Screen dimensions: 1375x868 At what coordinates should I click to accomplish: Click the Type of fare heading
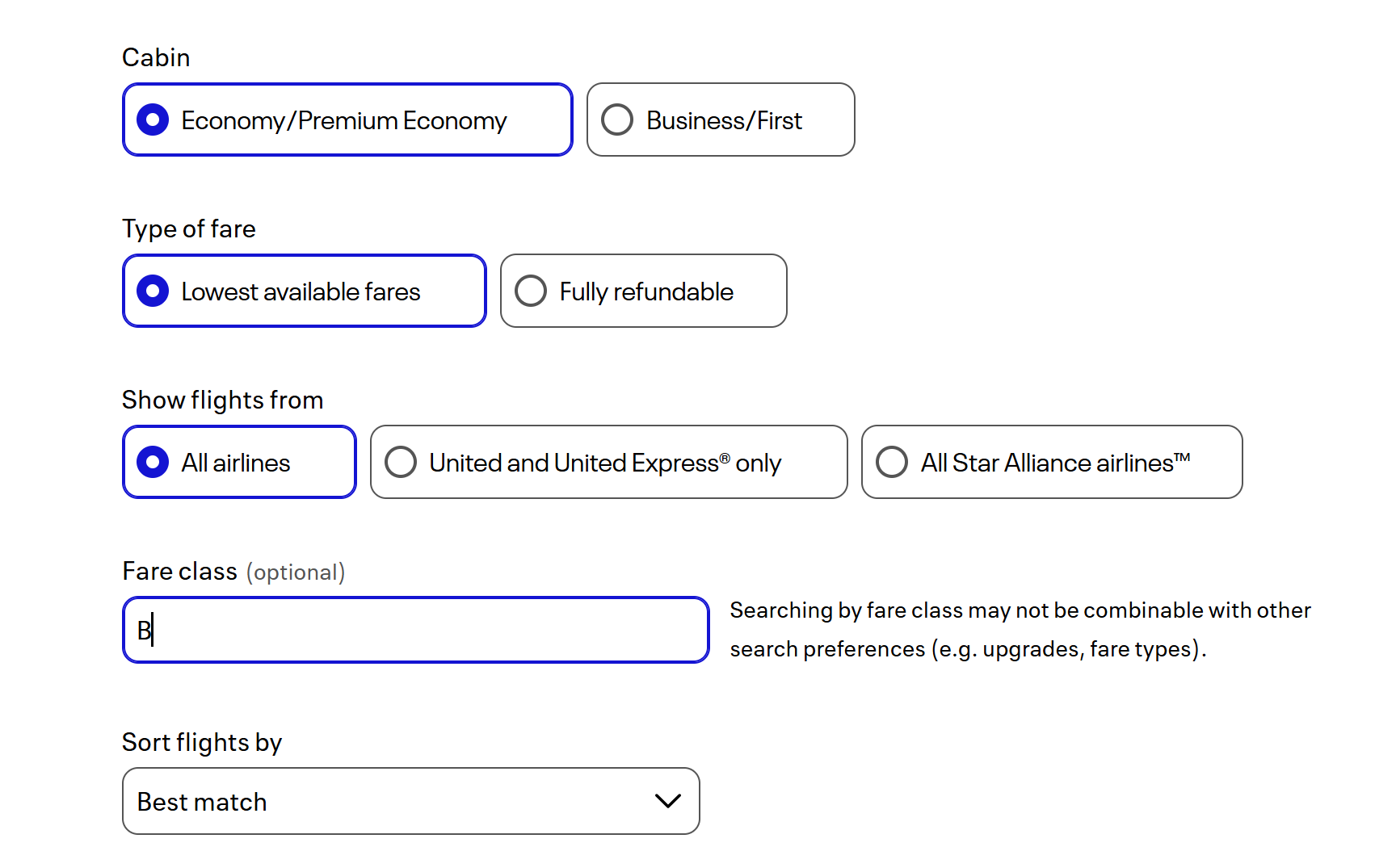[x=189, y=229]
